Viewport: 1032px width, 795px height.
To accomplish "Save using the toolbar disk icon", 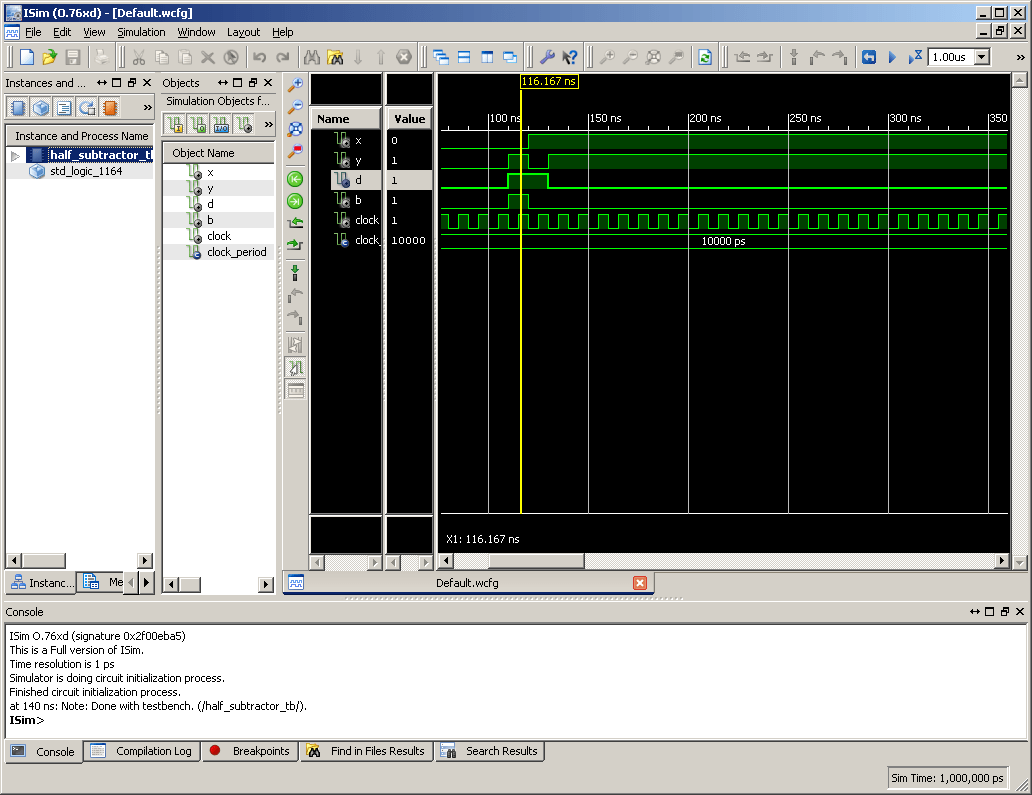I will click(72, 57).
